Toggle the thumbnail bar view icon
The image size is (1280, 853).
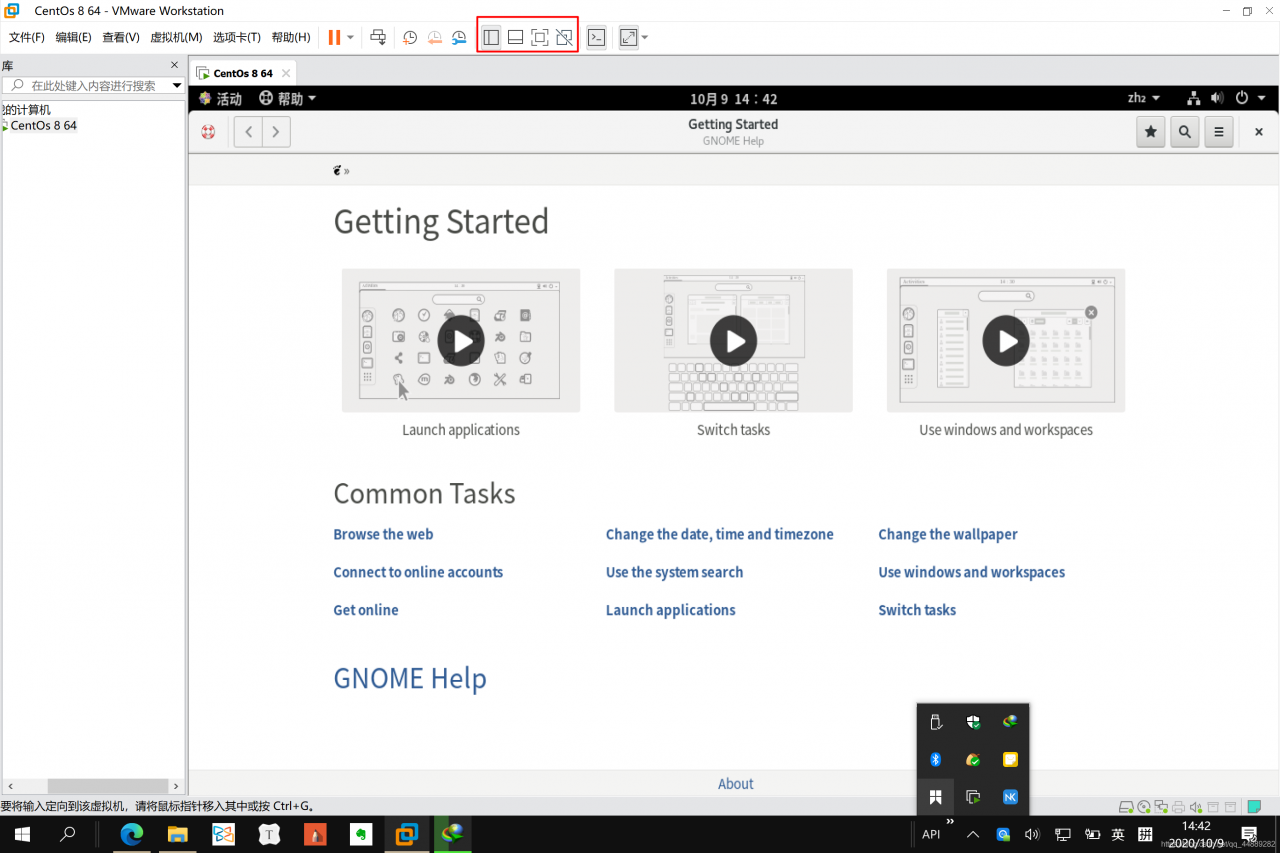(x=515, y=37)
